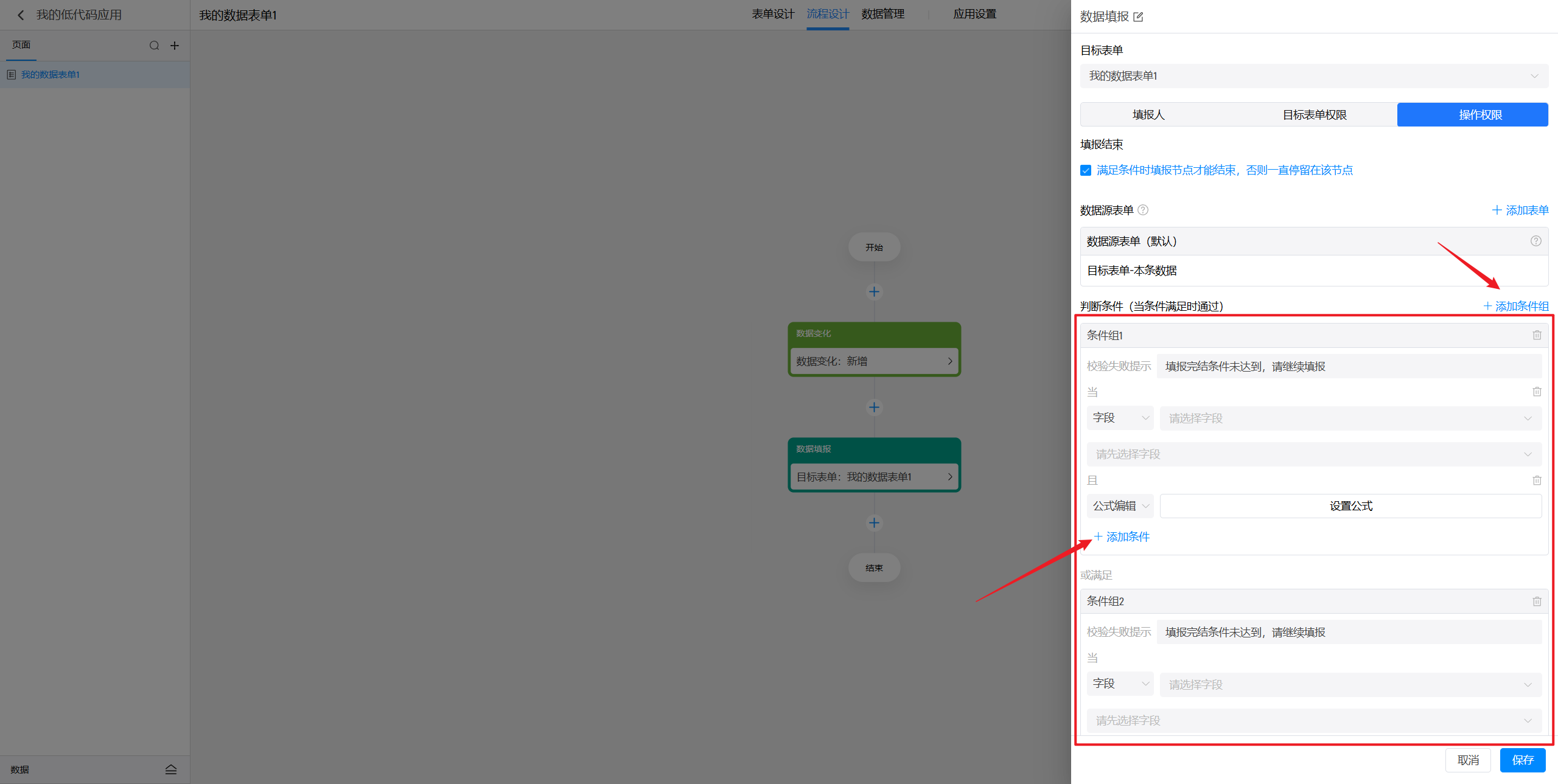Delete 条件组1 using its trash icon

(x=1537, y=335)
